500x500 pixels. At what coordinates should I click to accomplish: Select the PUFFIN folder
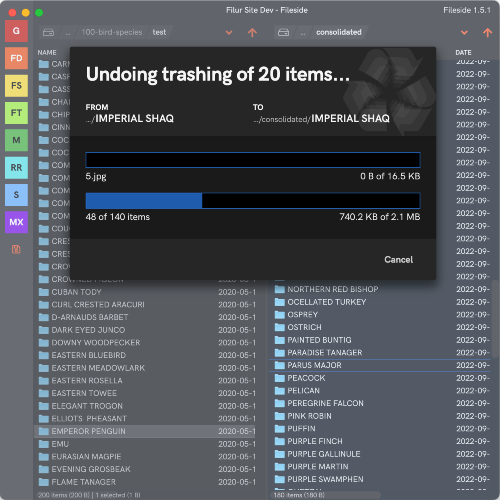(380, 429)
